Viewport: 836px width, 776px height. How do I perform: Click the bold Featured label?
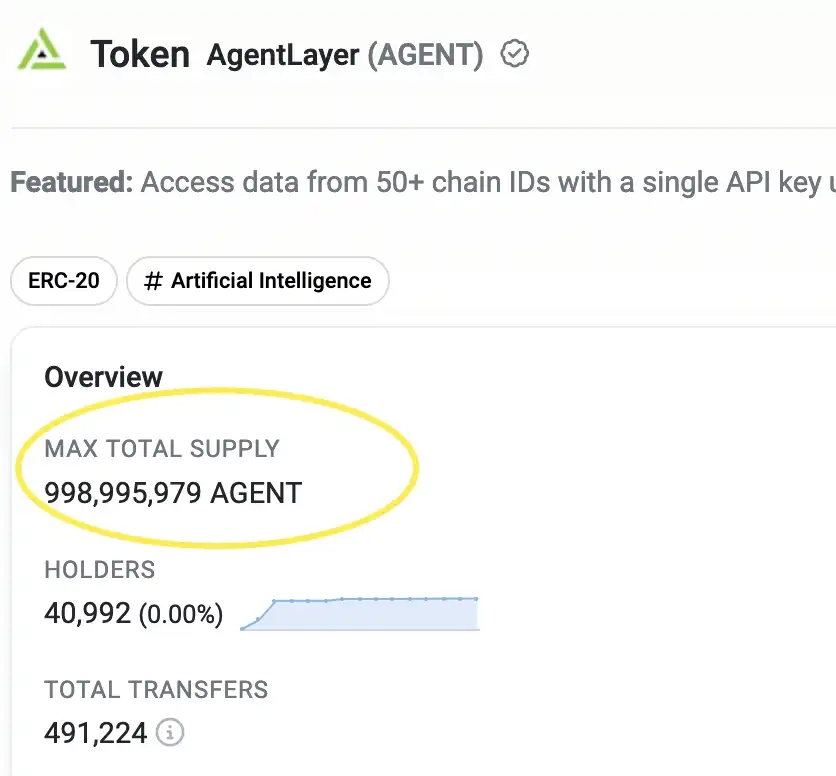pos(71,183)
